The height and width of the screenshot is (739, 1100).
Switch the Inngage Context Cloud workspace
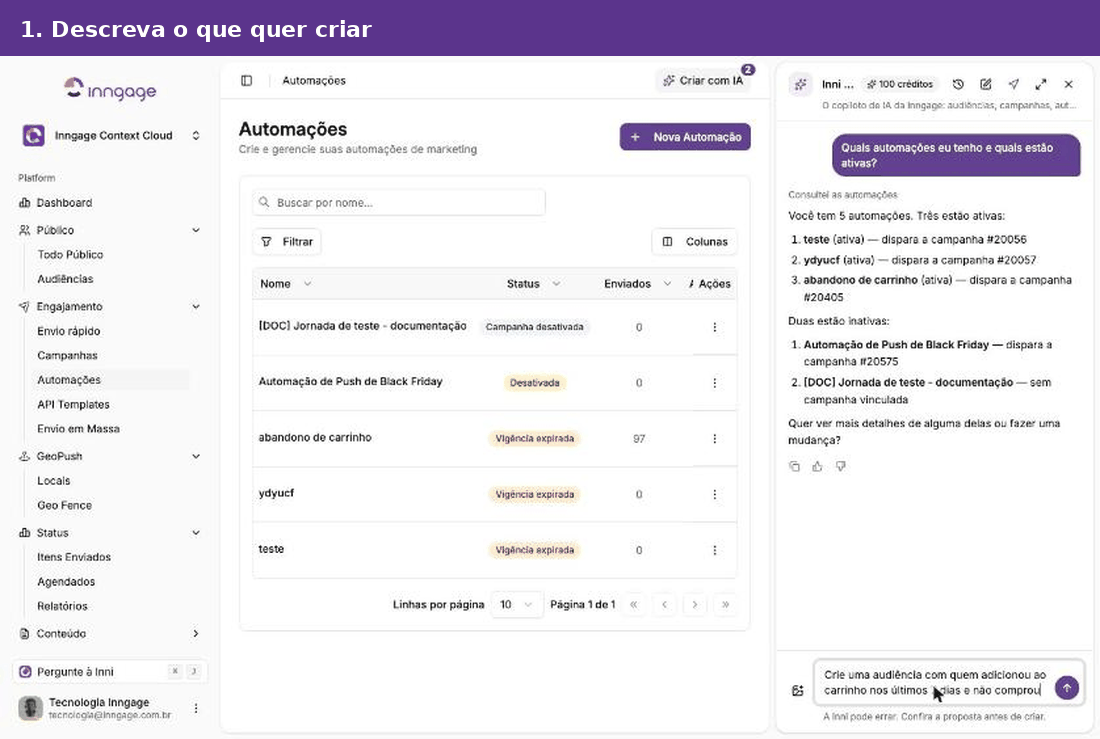tap(111, 135)
